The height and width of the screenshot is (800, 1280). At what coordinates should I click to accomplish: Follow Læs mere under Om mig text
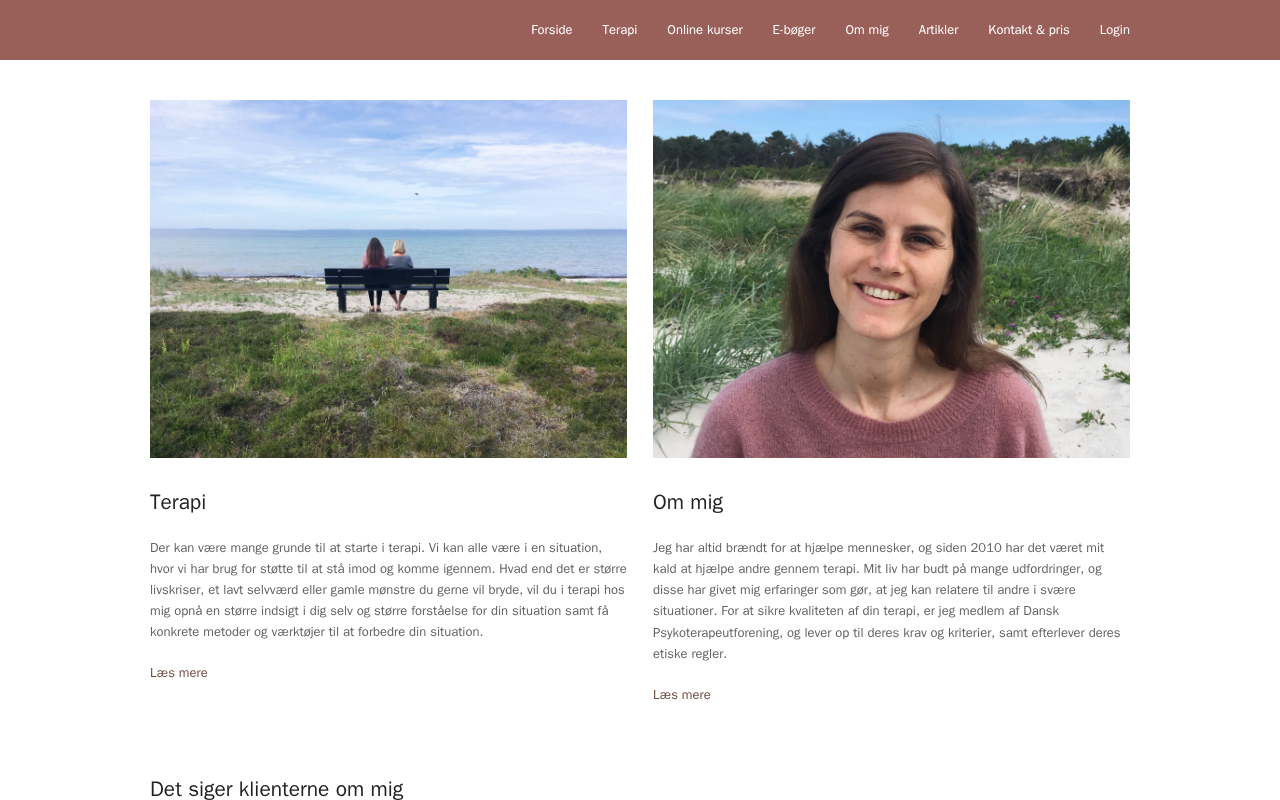pos(682,695)
